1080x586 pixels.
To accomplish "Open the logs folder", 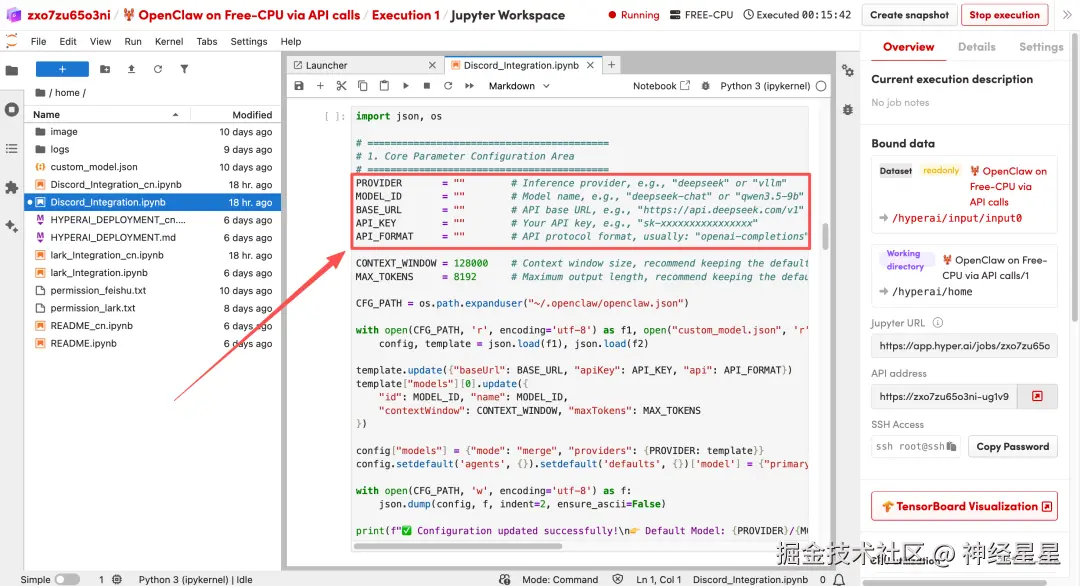I will point(152,149).
